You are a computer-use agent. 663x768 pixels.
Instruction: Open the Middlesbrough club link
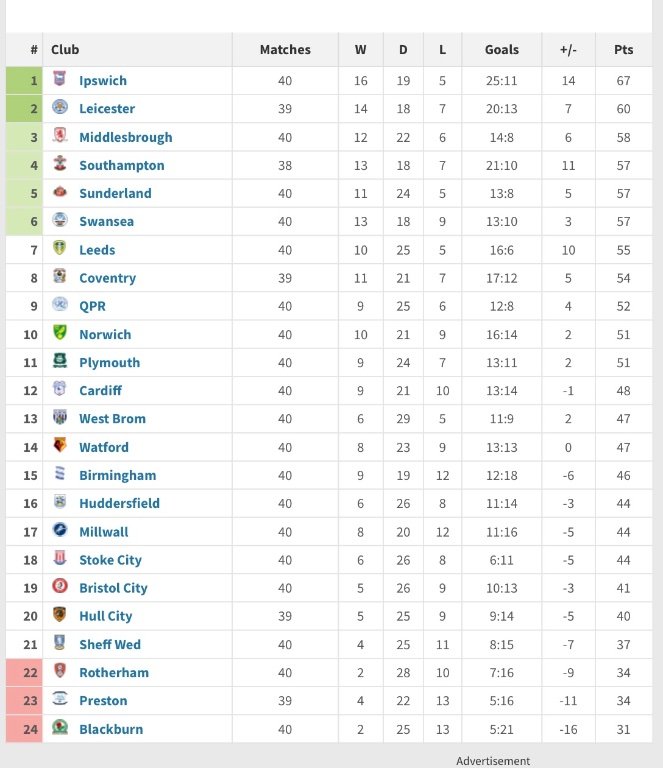coord(126,137)
